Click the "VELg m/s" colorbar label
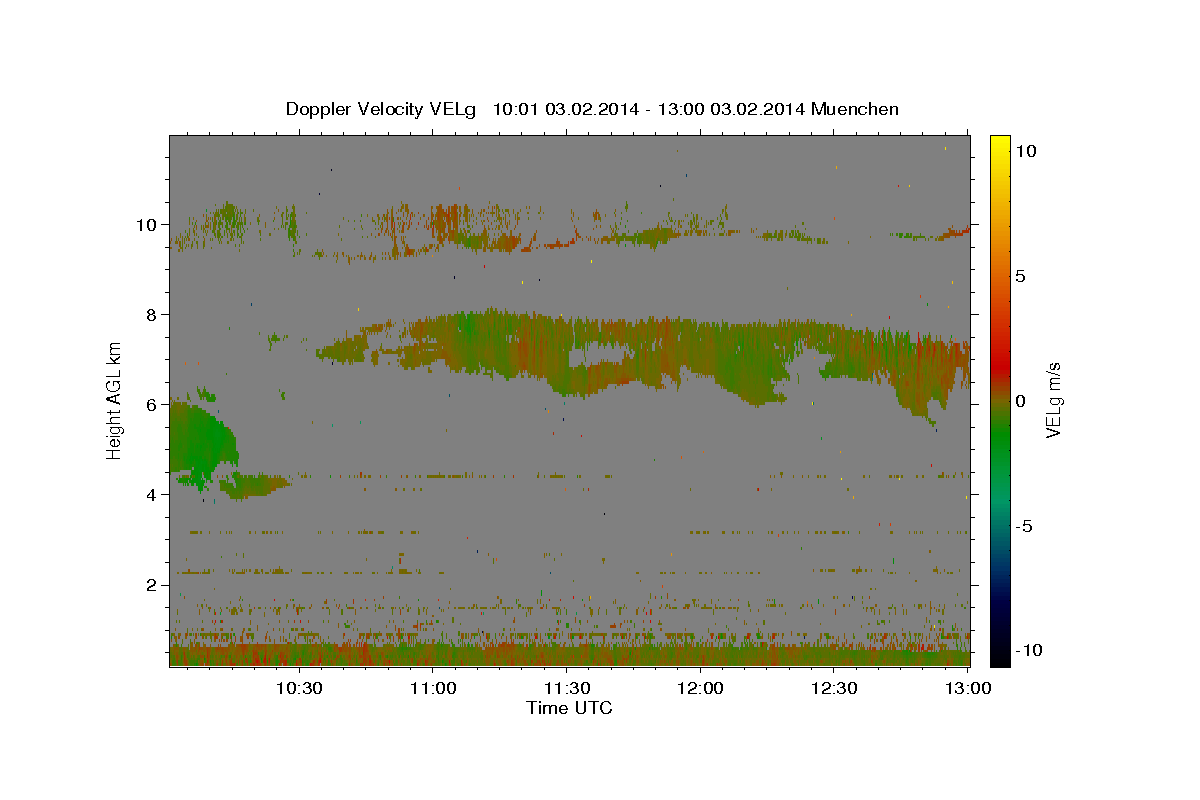The height and width of the screenshot is (800, 1200). coord(1053,400)
